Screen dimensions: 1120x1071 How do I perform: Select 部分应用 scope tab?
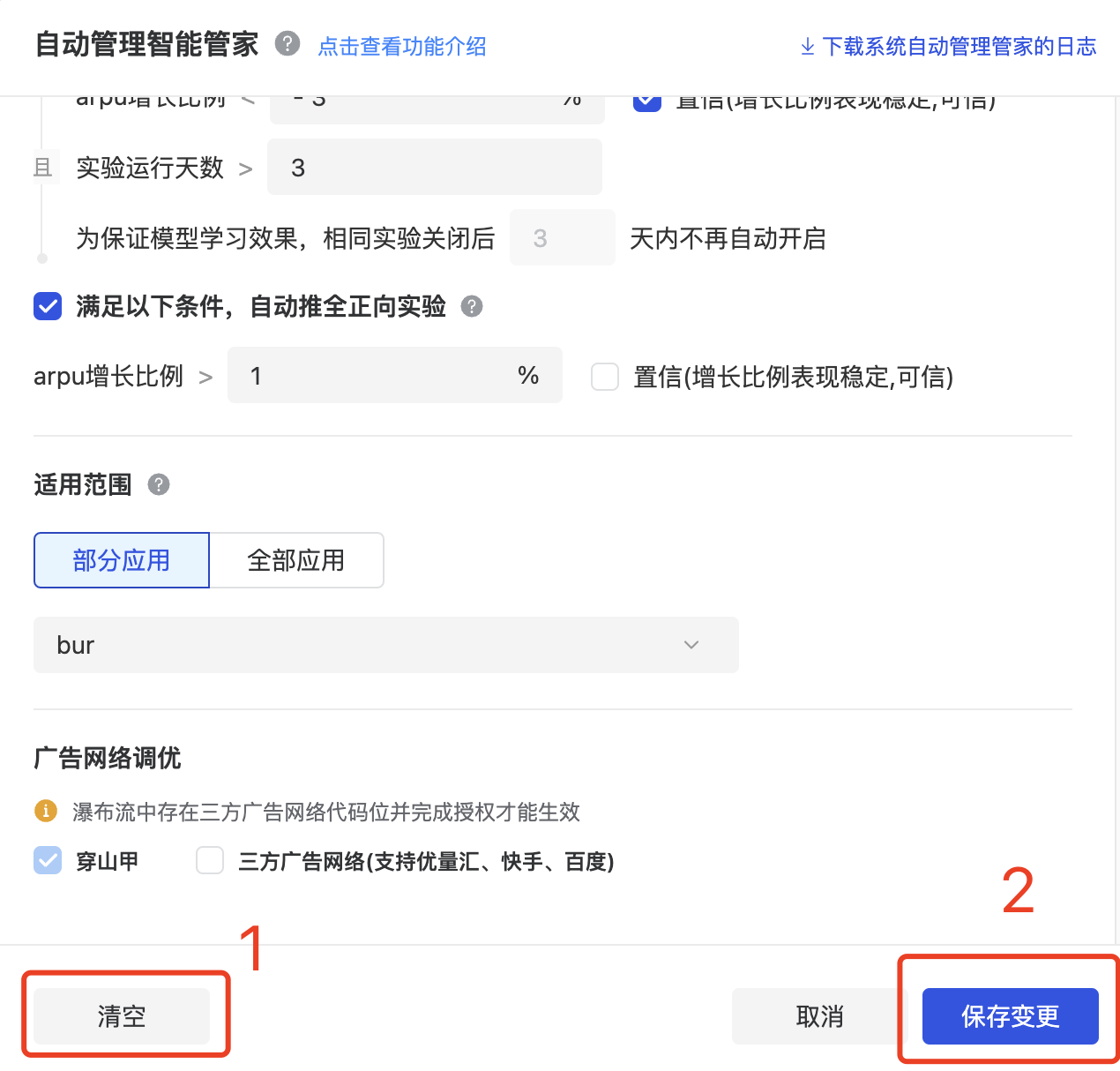click(122, 560)
